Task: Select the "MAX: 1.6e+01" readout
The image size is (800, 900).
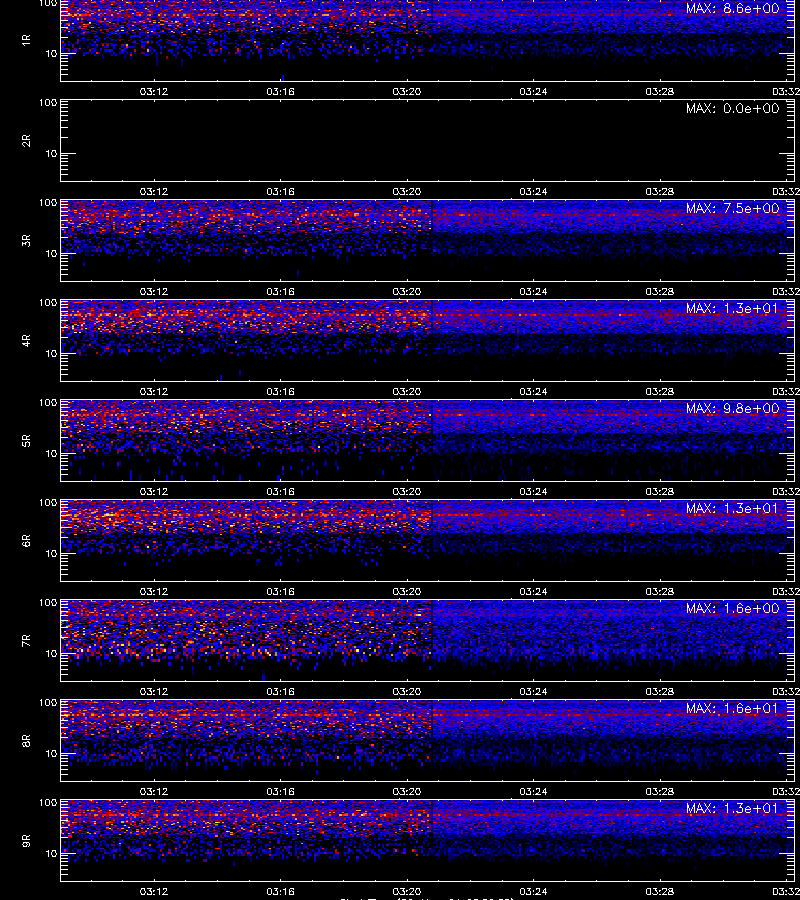Action: click(732, 708)
